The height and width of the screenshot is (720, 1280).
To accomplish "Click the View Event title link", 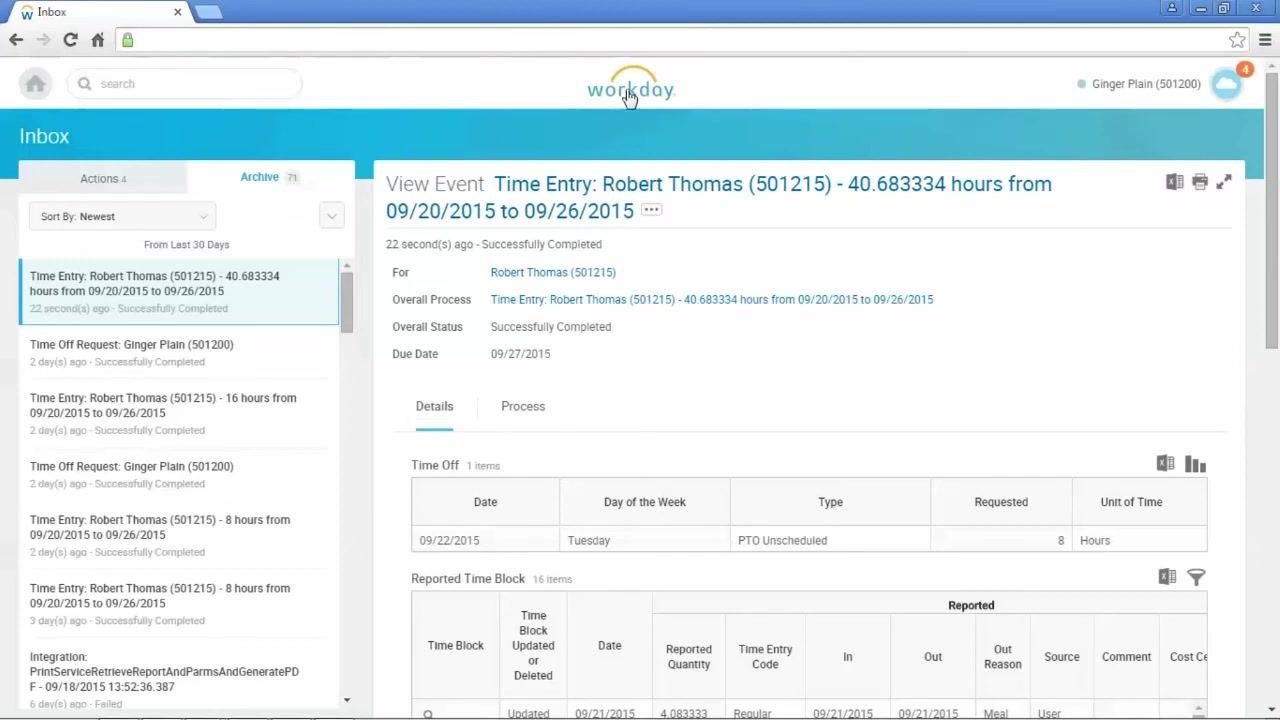I will (x=719, y=197).
